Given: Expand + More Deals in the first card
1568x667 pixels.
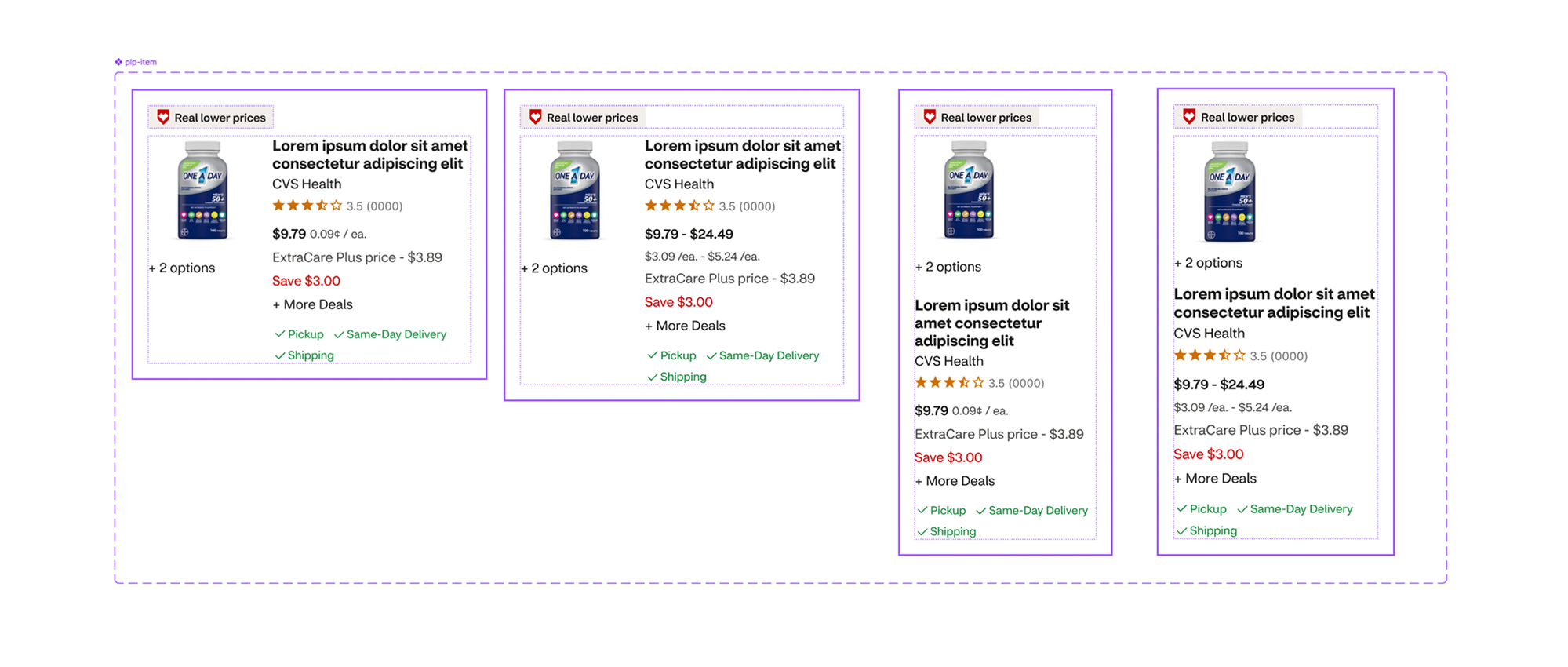Looking at the screenshot, I should tap(312, 304).
